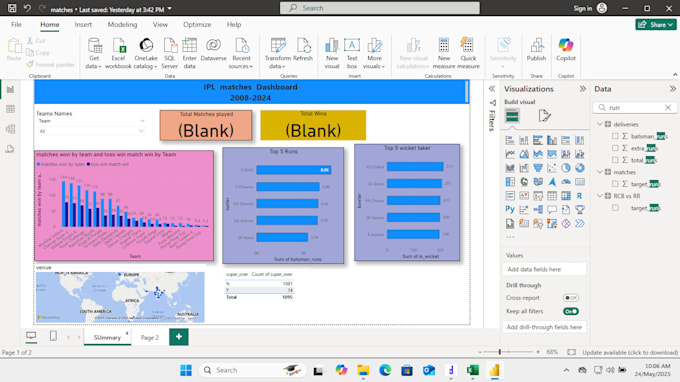Collapse the Data pane
Image resolution: width=680 pixels, height=382 pixels.
coord(672,89)
